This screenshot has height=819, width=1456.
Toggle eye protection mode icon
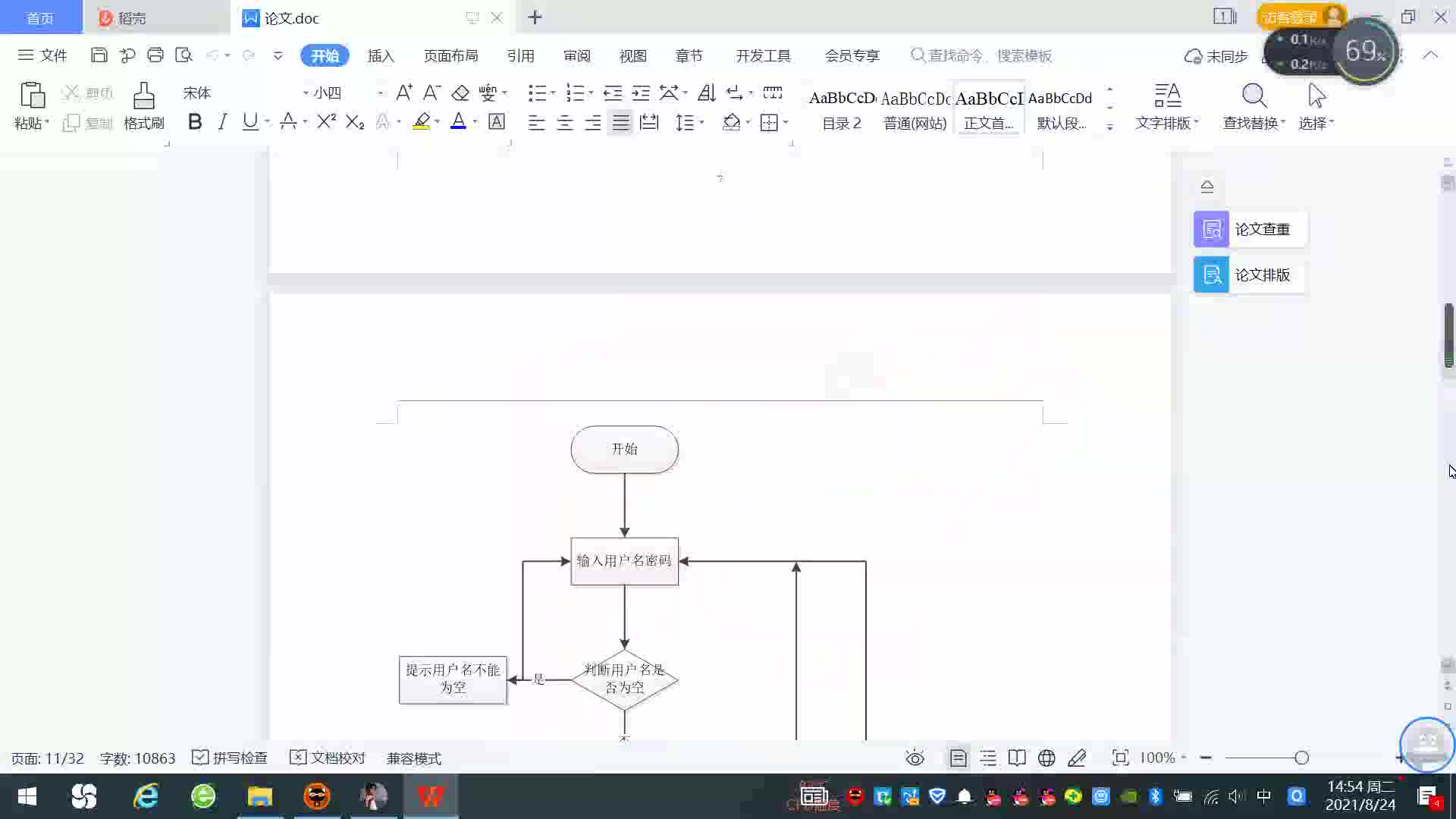click(x=915, y=758)
